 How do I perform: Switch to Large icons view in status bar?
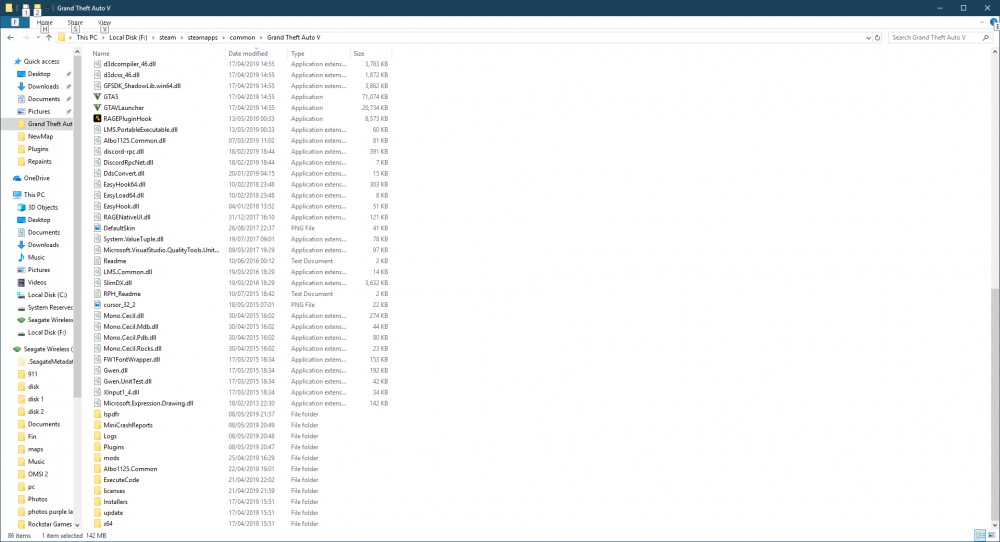991,536
